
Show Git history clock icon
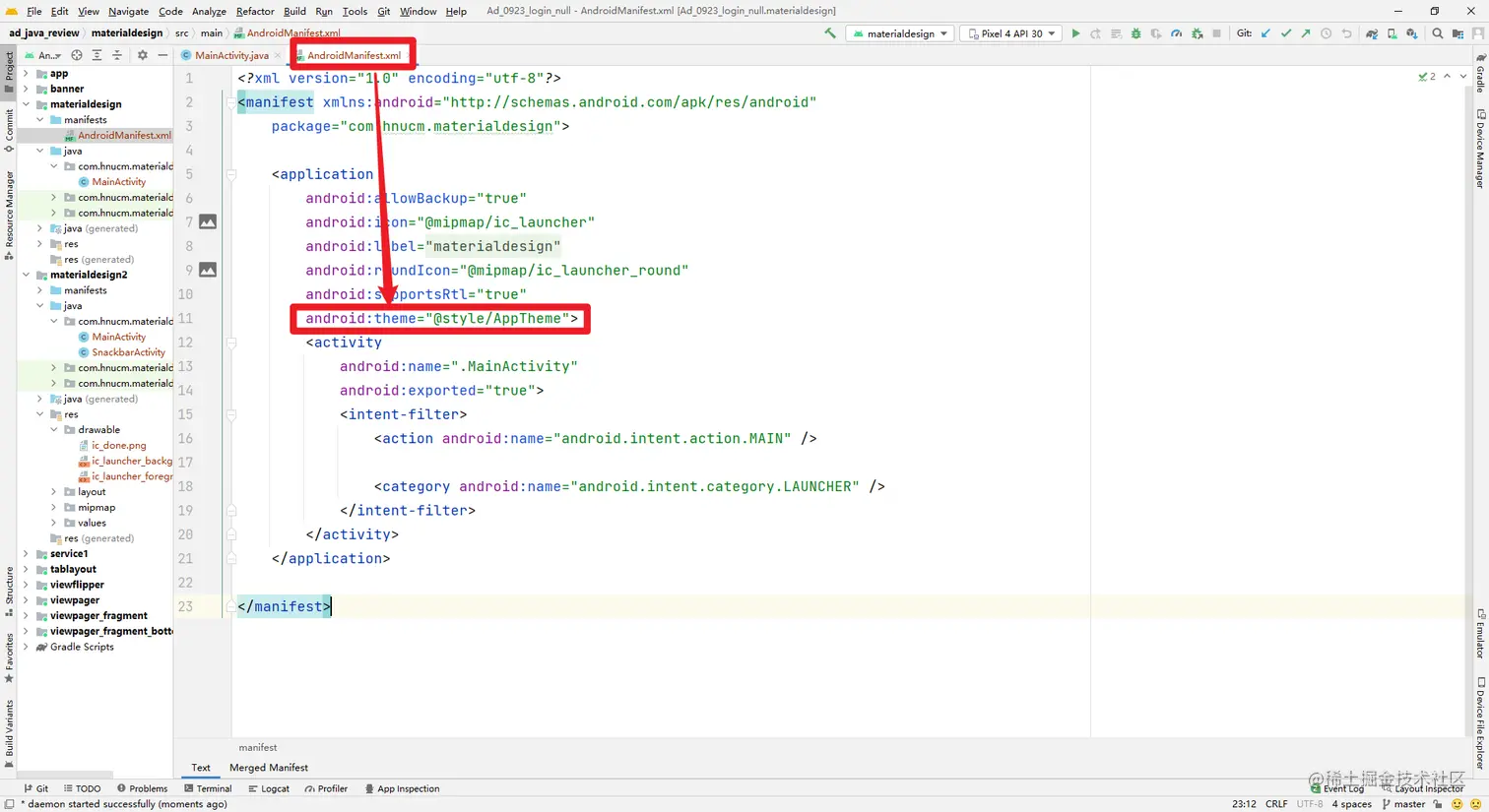[x=1327, y=33]
